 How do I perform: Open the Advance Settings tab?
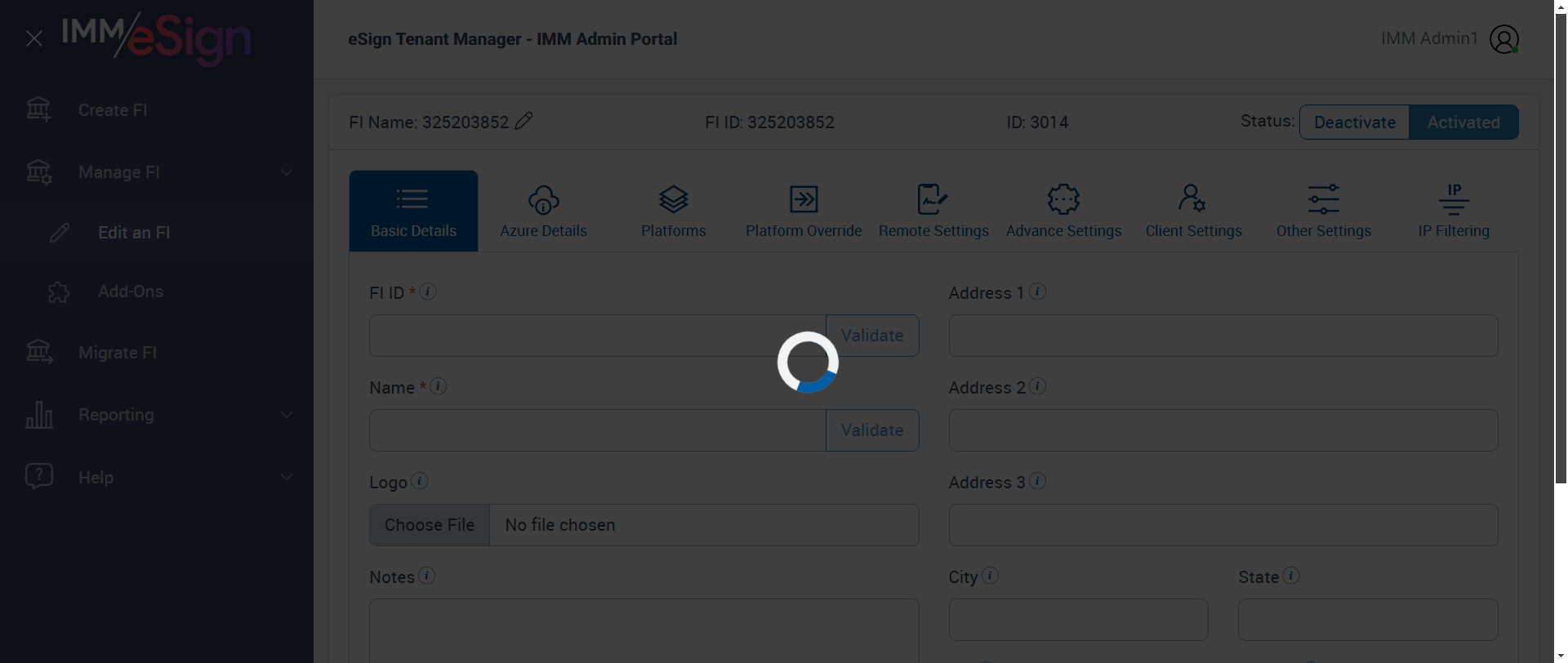click(x=1063, y=211)
